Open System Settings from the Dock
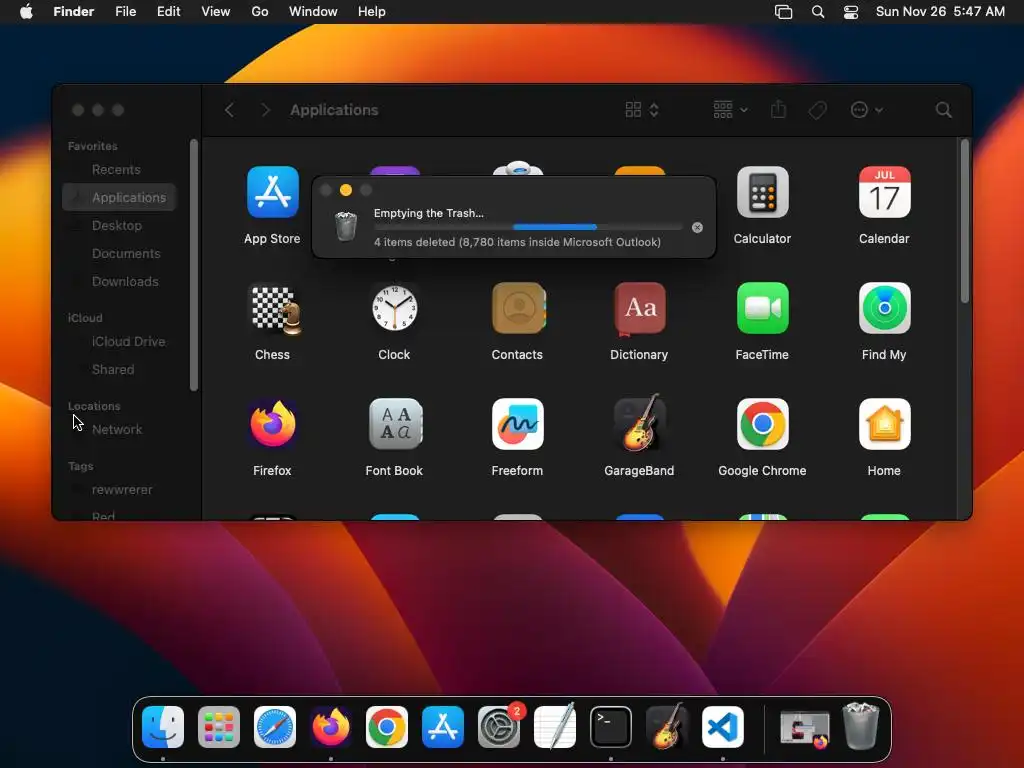The width and height of the screenshot is (1024, 768). click(499, 727)
